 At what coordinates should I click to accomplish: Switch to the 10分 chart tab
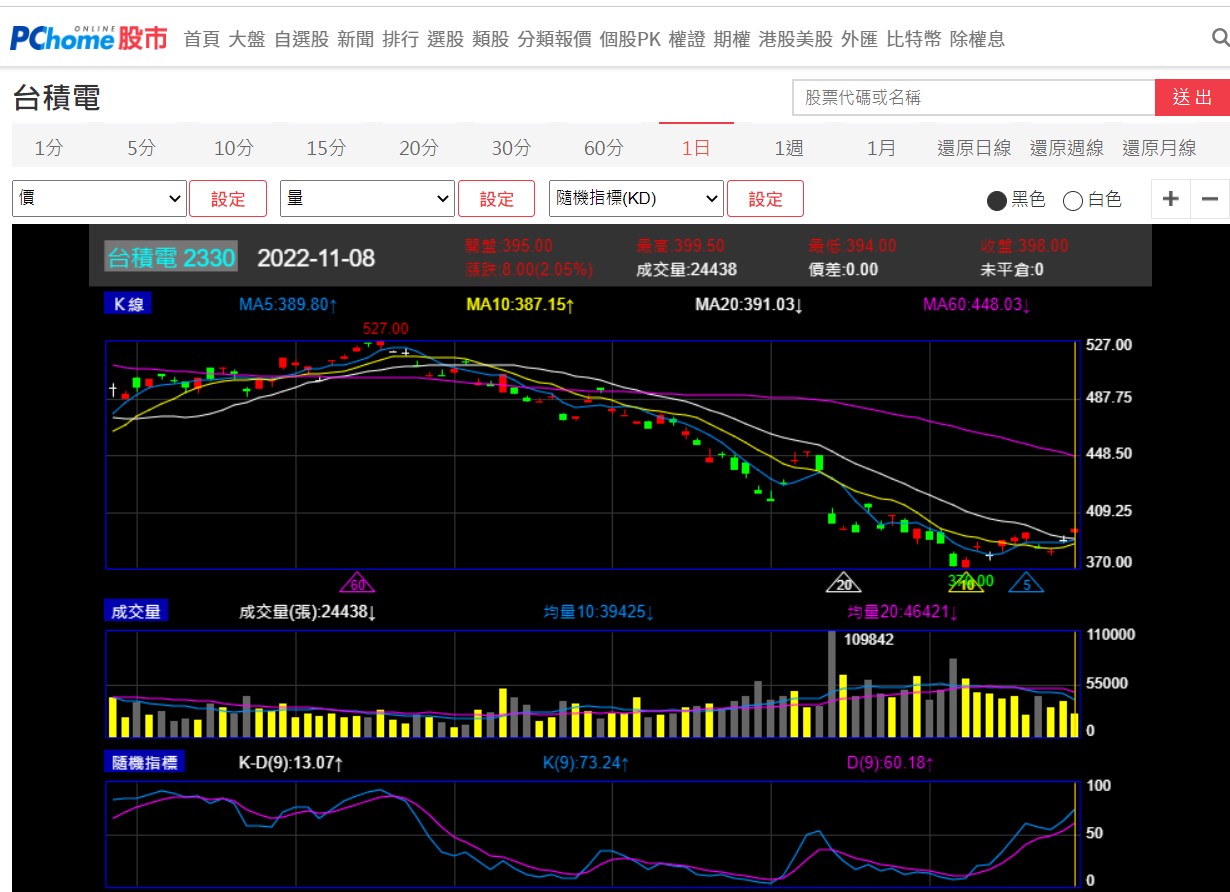[233, 148]
